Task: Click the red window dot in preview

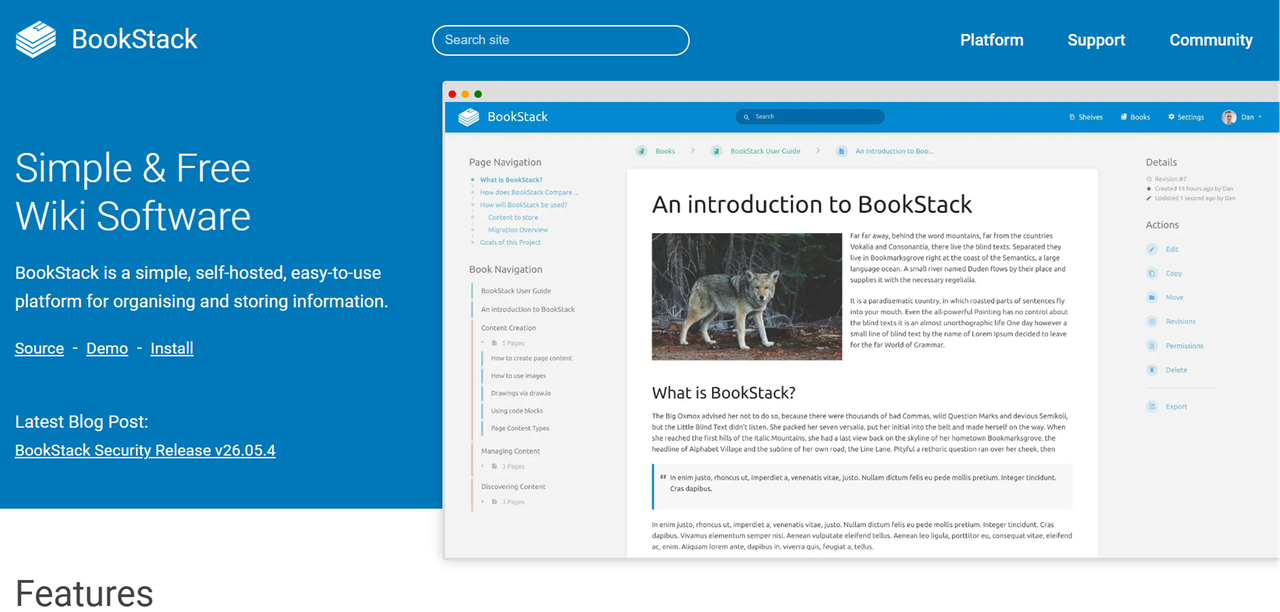Action: pos(453,94)
